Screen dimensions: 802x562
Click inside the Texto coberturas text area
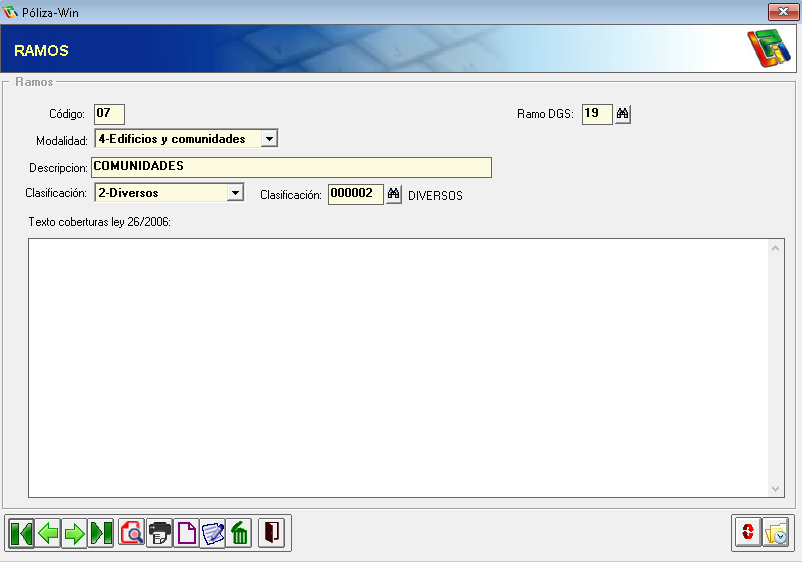398,368
